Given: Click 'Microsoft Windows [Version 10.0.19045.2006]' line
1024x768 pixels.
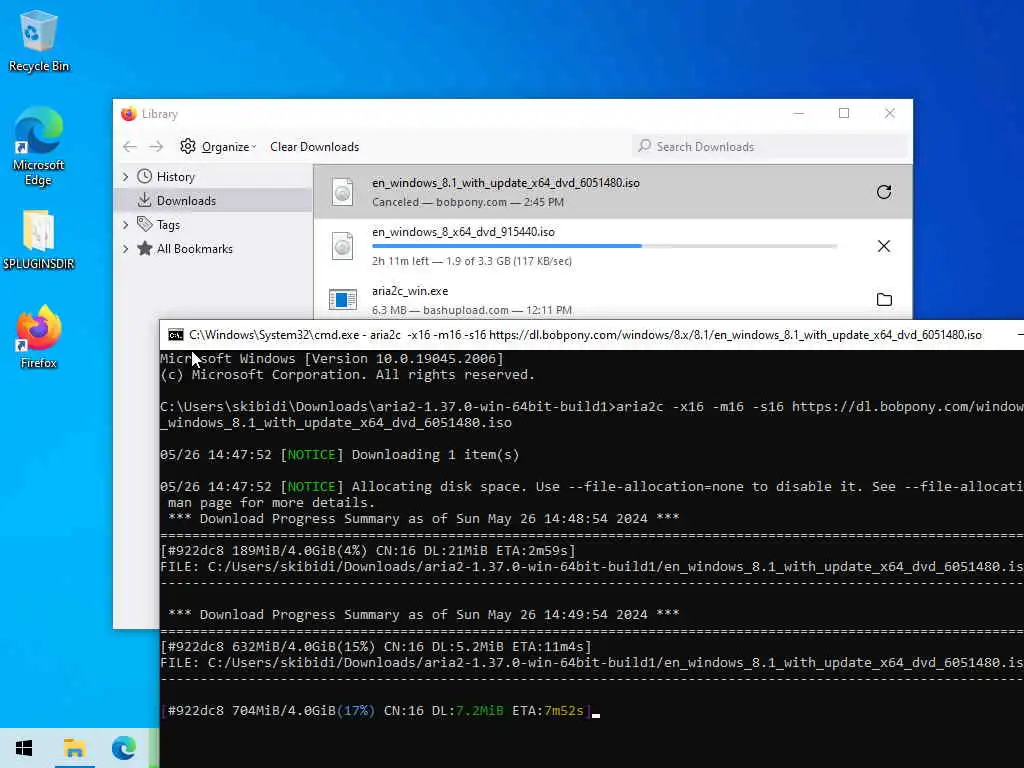Looking at the screenshot, I should (x=332, y=359).
